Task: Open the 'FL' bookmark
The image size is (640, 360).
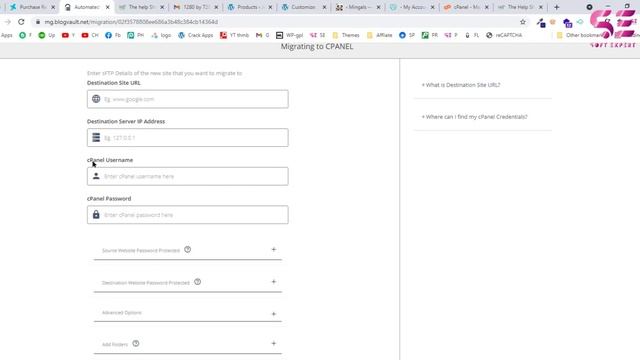Action: pos(472,36)
